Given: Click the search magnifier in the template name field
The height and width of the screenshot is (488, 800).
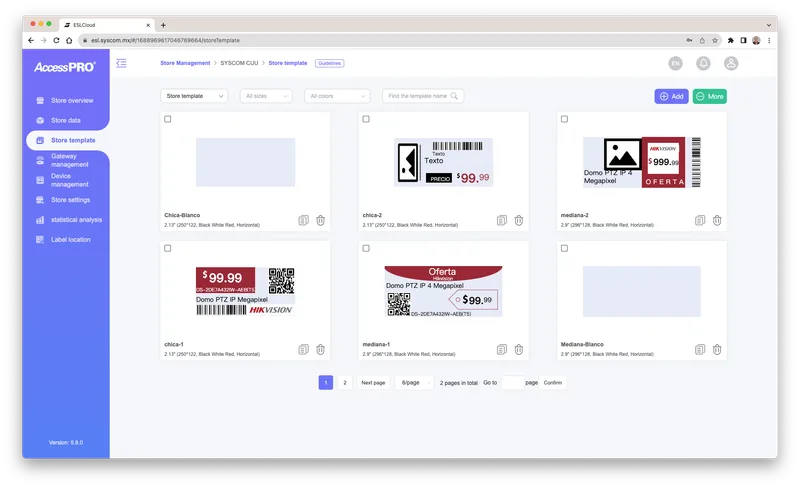Looking at the screenshot, I should (454, 96).
